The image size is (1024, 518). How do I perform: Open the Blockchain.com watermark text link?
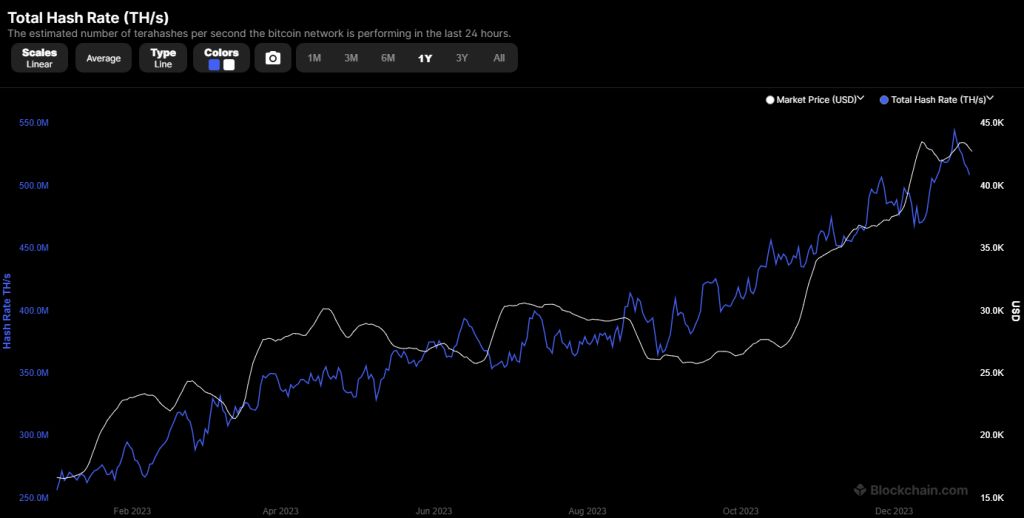[917, 490]
